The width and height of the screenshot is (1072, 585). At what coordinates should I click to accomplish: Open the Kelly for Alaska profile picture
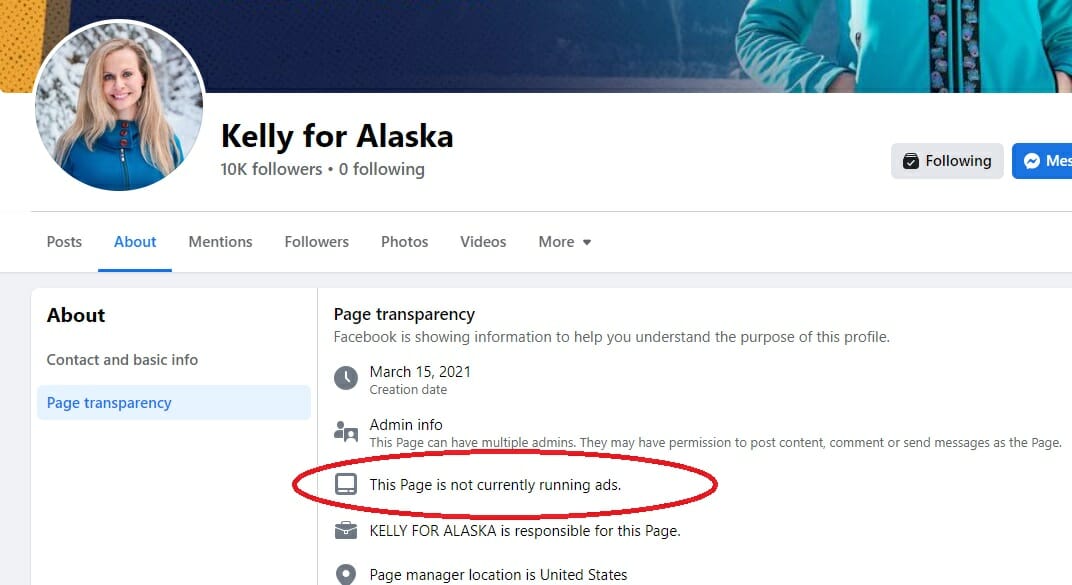click(x=119, y=105)
